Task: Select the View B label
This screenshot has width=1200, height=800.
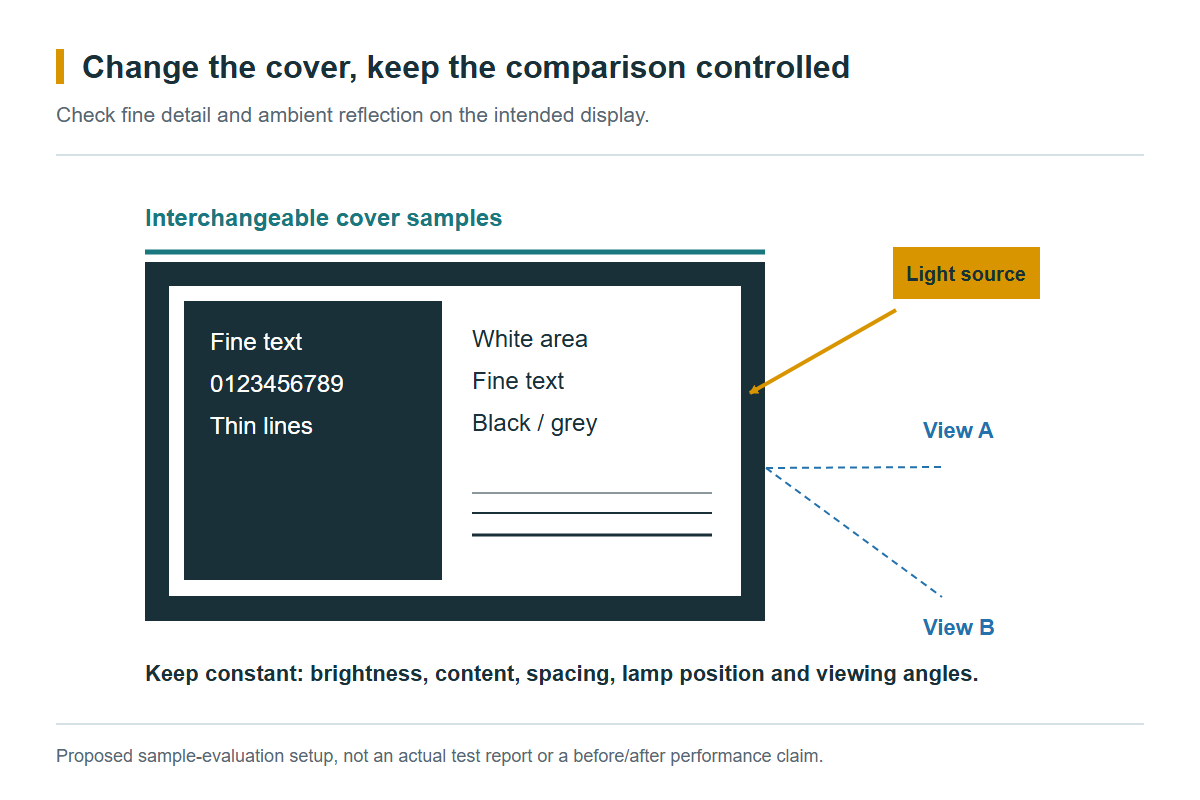Action: point(958,628)
